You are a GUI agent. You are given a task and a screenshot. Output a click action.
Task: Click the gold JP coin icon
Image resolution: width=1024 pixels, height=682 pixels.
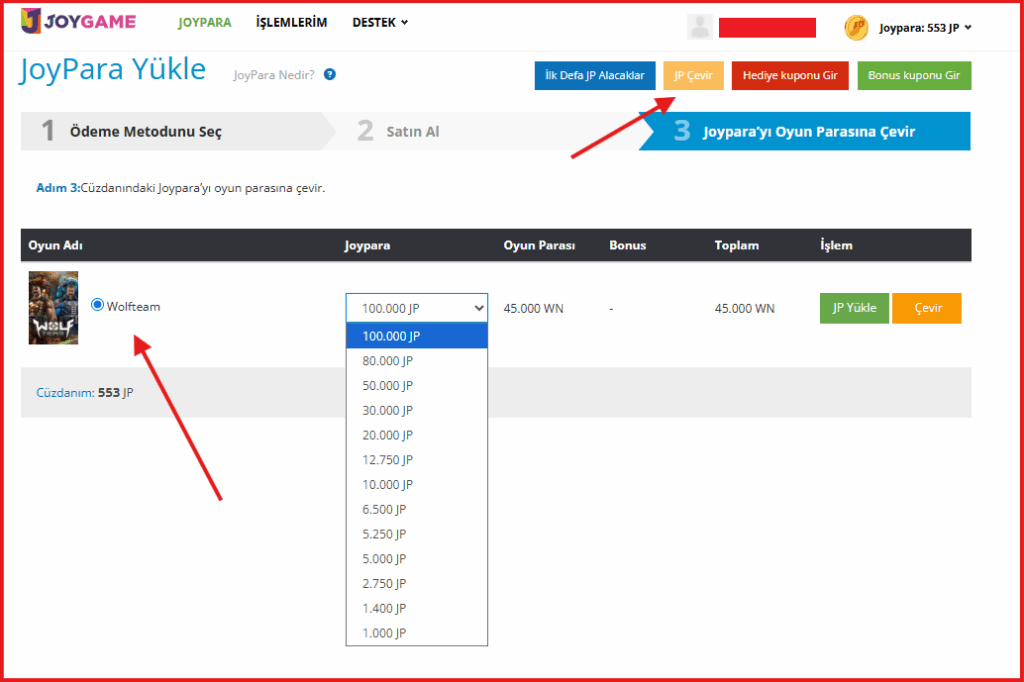click(x=856, y=27)
